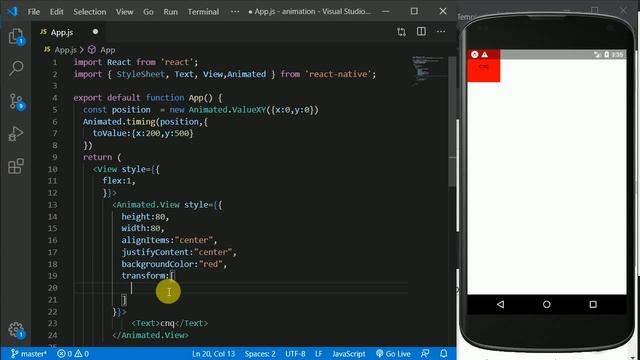Open editor More Actions ellipsis
Viewport: 640px width, 360px height.
click(x=441, y=31)
